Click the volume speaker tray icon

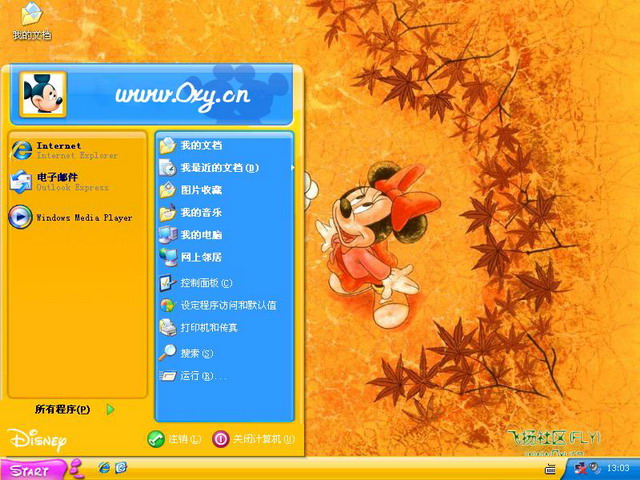[594, 468]
